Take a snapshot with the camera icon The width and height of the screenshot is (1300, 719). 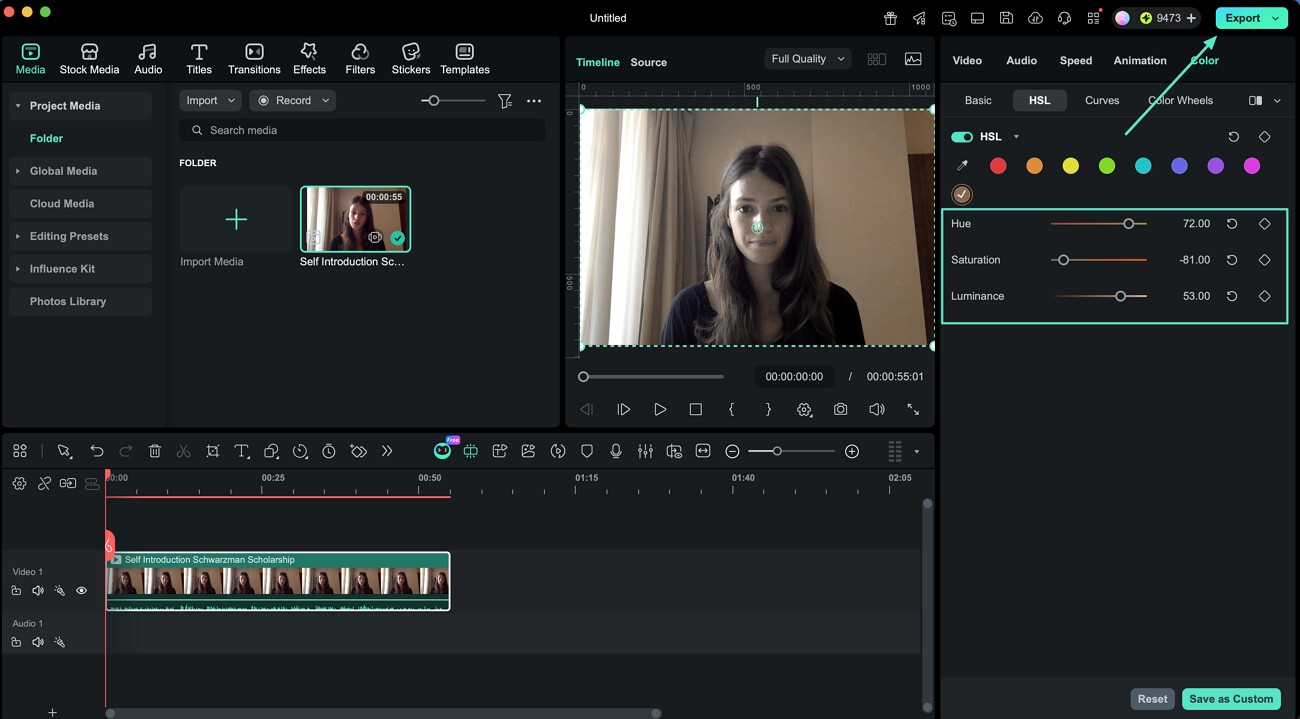(840, 409)
